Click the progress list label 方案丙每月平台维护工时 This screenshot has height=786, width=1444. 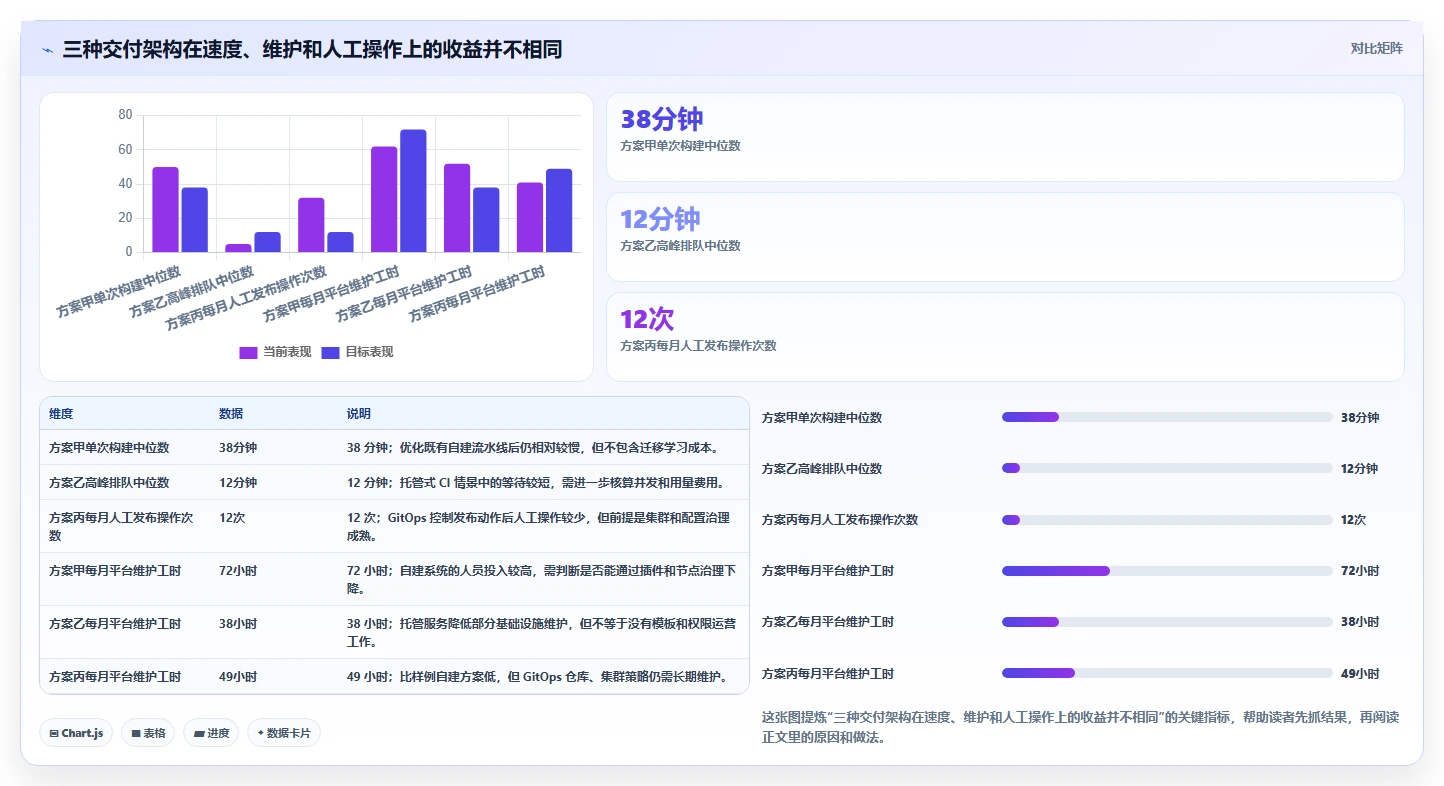click(x=828, y=674)
